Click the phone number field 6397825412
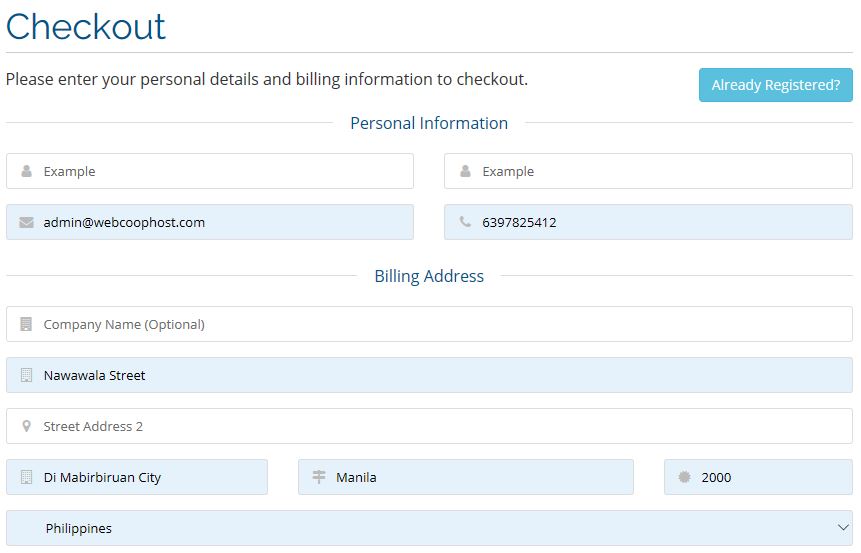This screenshot has width=861, height=553. [648, 222]
